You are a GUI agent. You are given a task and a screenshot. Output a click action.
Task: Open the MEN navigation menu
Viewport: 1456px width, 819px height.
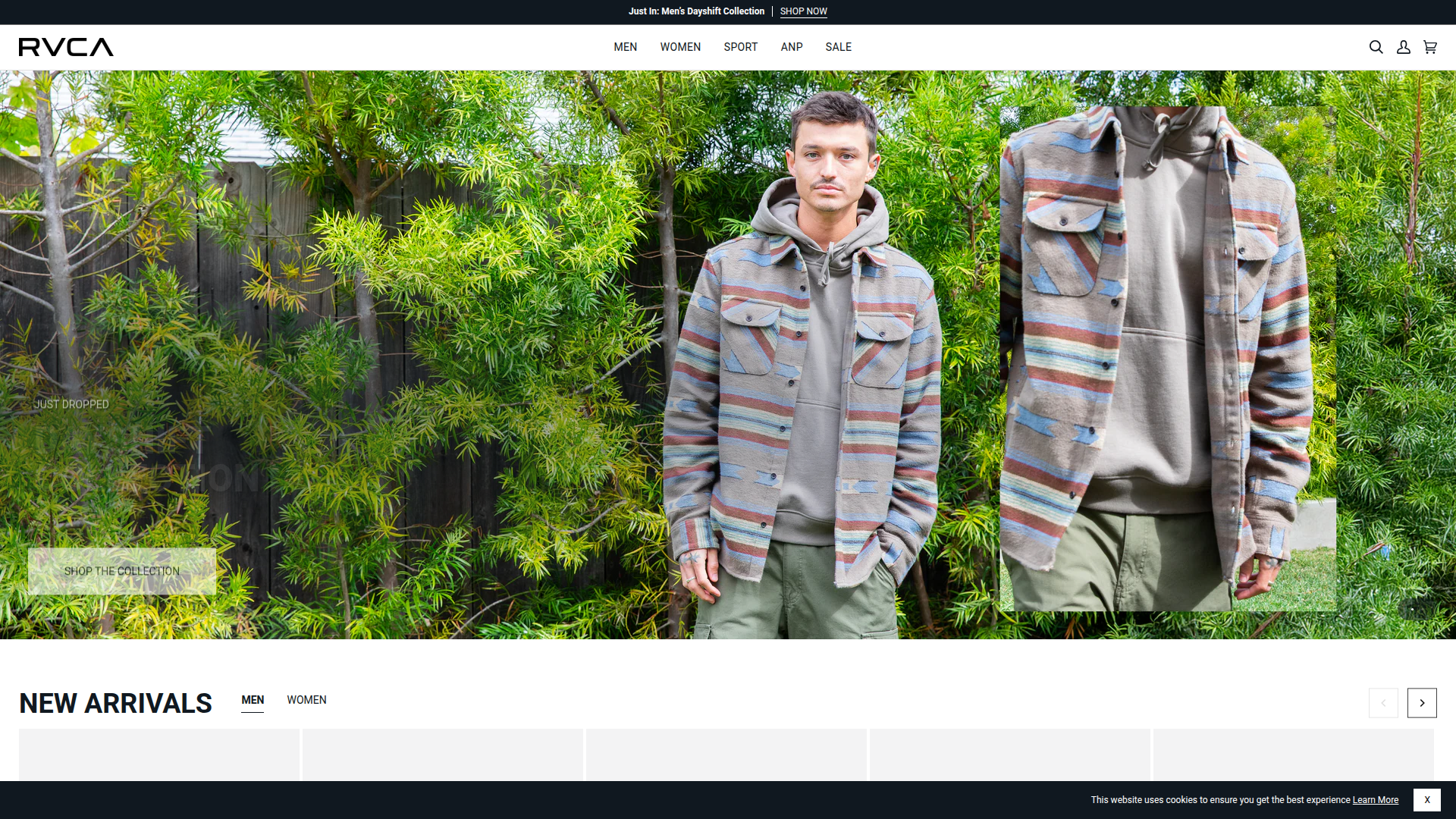point(625,47)
